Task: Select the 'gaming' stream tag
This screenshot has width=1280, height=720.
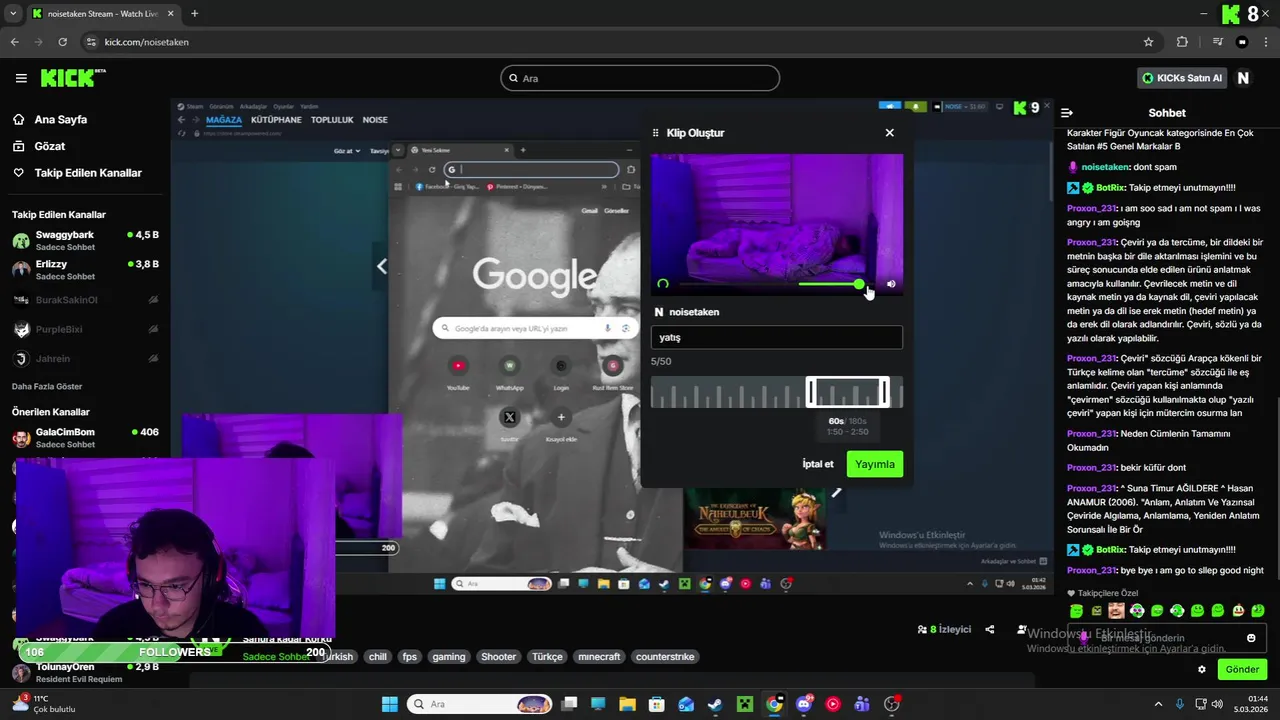Action: pyautogui.click(x=449, y=657)
